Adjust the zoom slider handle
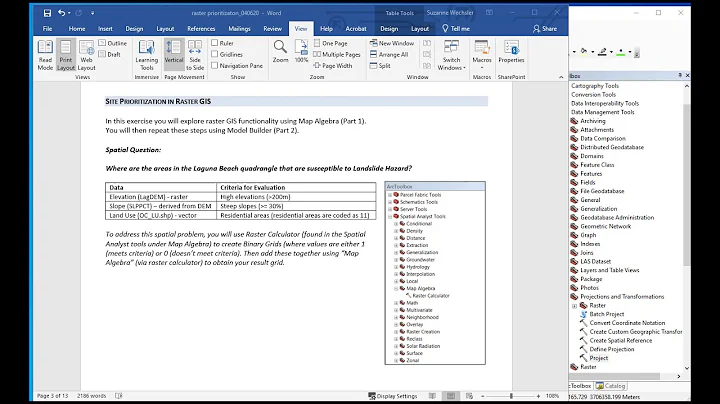The width and height of the screenshot is (720, 404). [x=511, y=396]
